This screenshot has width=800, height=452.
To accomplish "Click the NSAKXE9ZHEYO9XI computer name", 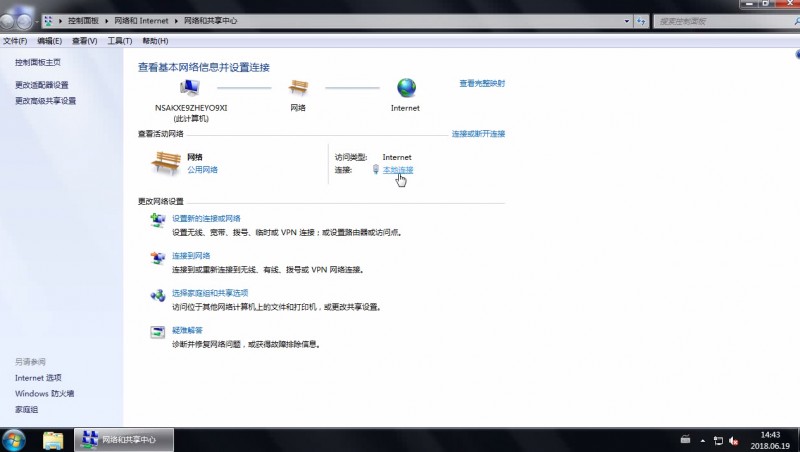I will [x=191, y=108].
